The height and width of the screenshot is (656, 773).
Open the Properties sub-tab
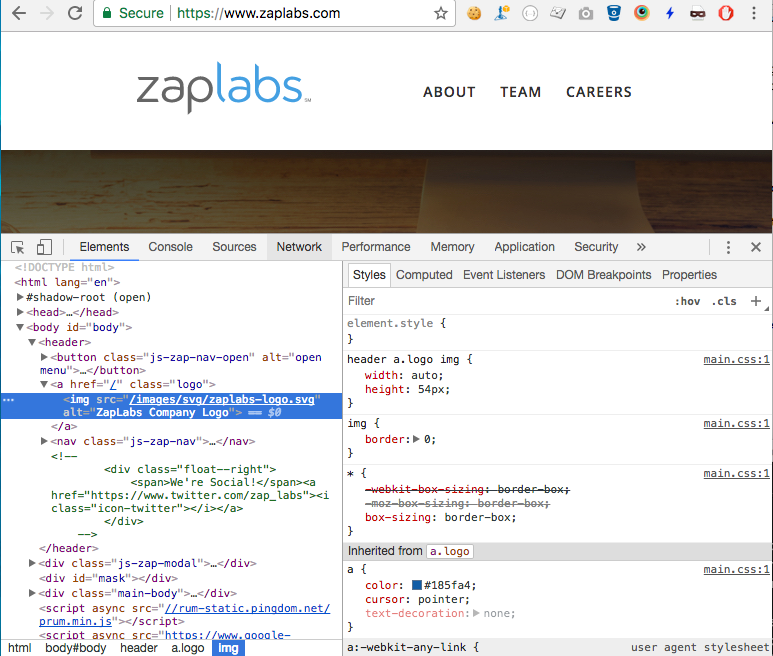tap(689, 275)
